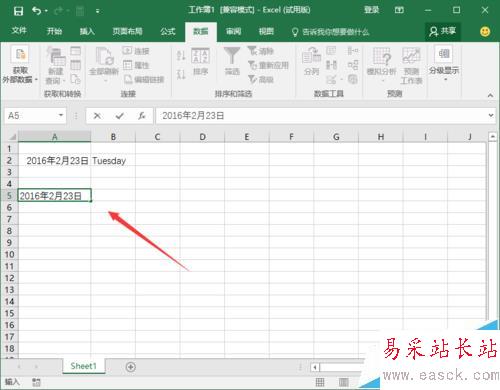Switch to the 公式 ribbon tab
The height and width of the screenshot is (390, 500).
click(168, 31)
